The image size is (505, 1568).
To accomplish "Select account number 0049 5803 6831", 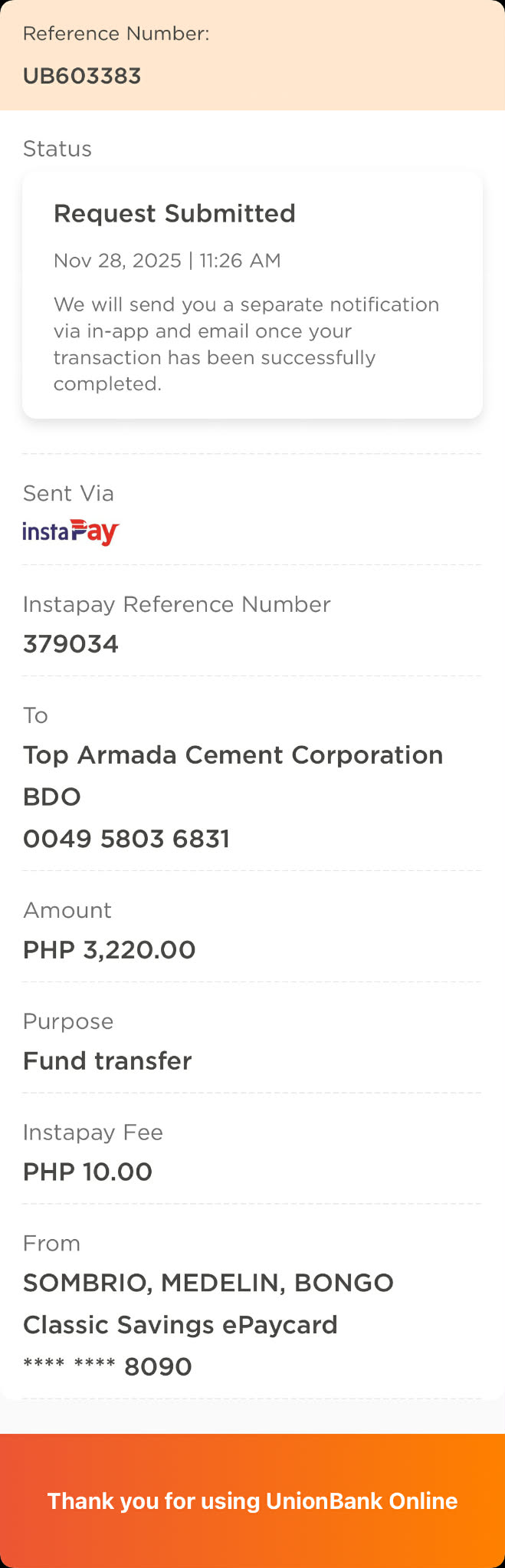I will (x=126, y=839).
